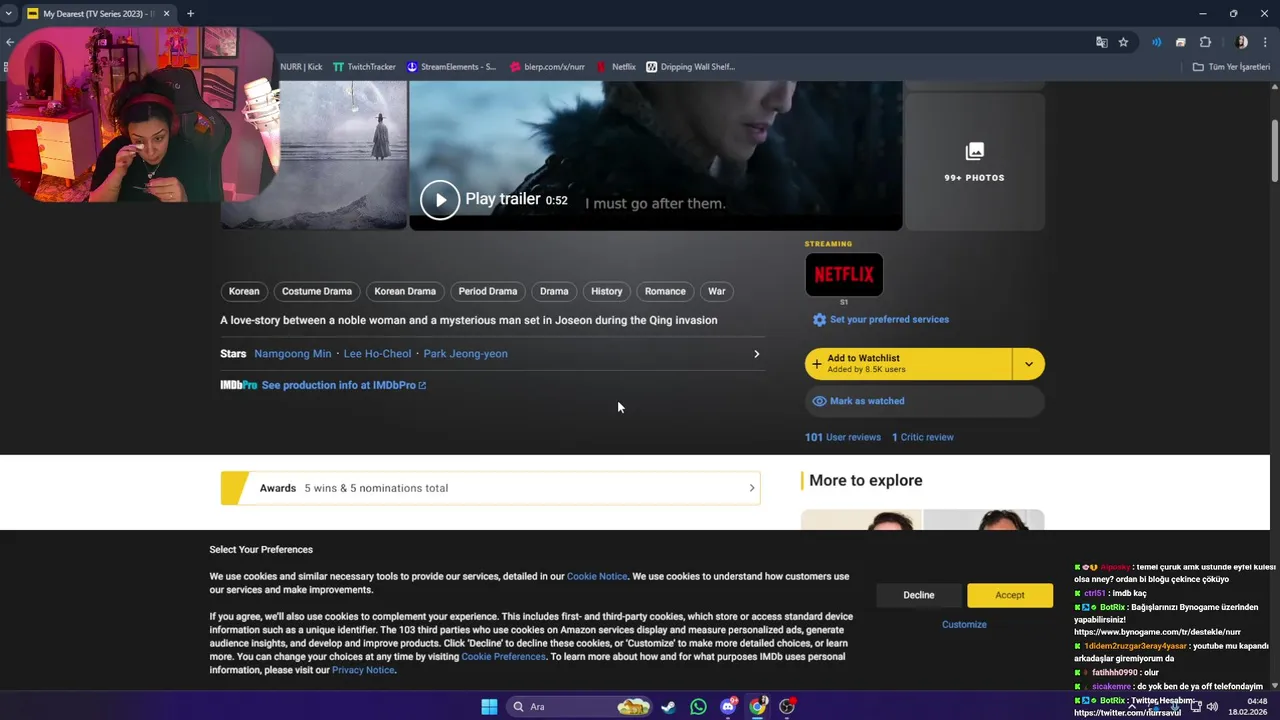The image size is (1280, 720).
Task: Open the Cookie Preferences link
Action: 504,657
